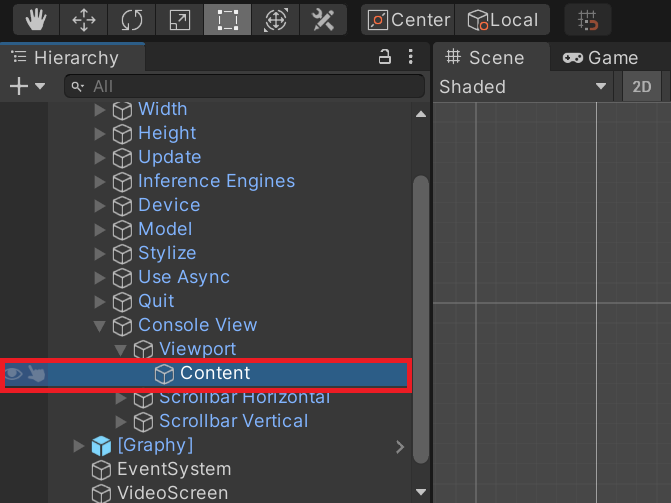Select the Hand tool
Image resolution: width=671 pixels, height=503 pixels.
point(35,19)
